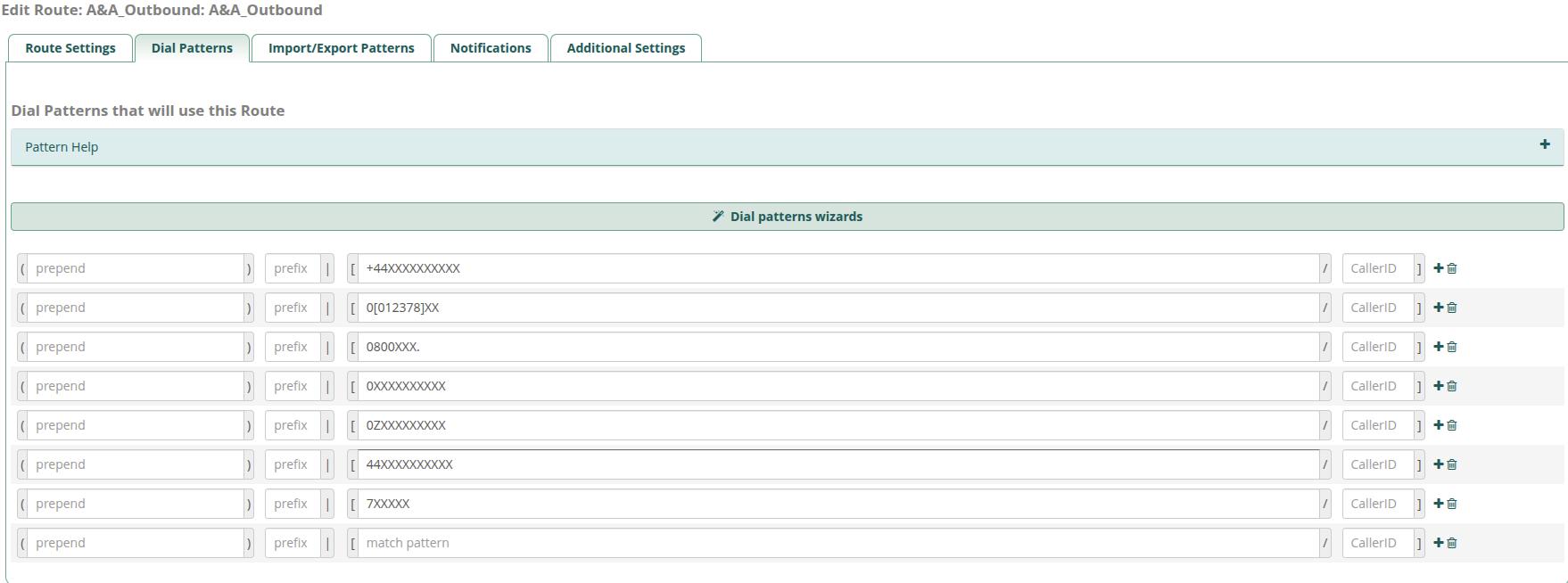1568x583 pixels.
Task: Delete the empty match pattern row
Action: coord(1452,543)
